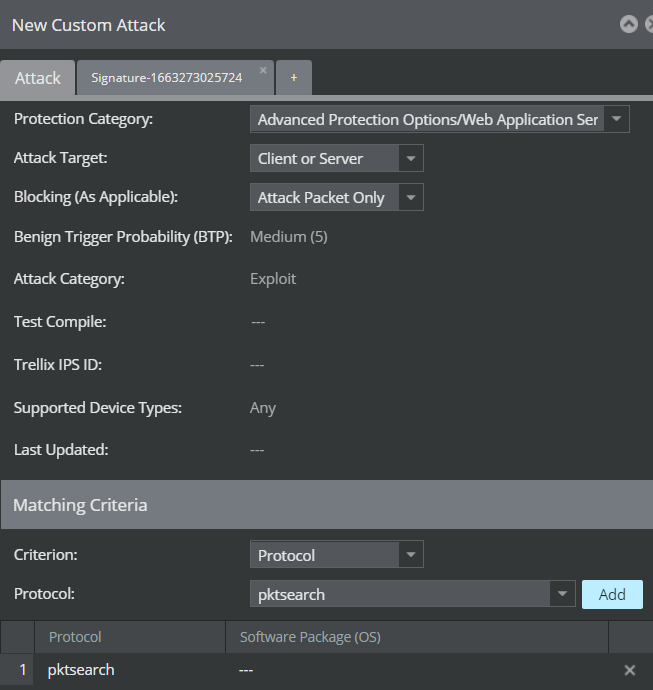Click the Add button for protocol
Screen dimensions: 653x690
click(612, 595)
